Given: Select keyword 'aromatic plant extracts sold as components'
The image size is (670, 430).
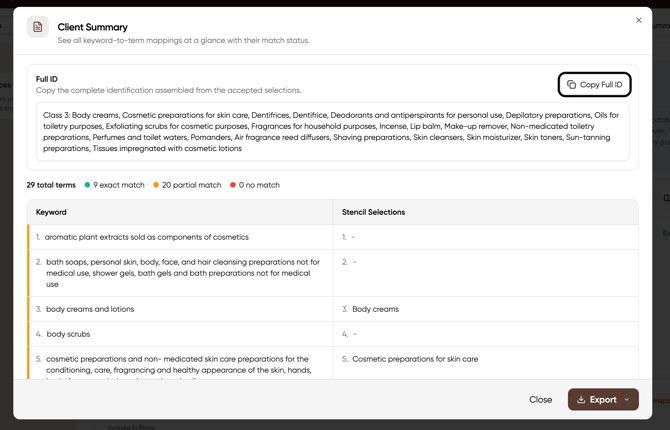Looking at the screenshot, I should (x=147, y=237).
